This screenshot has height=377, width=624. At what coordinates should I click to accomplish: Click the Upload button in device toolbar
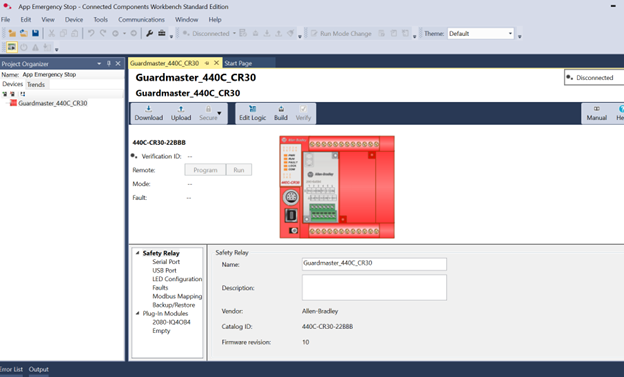pos(181,113)
